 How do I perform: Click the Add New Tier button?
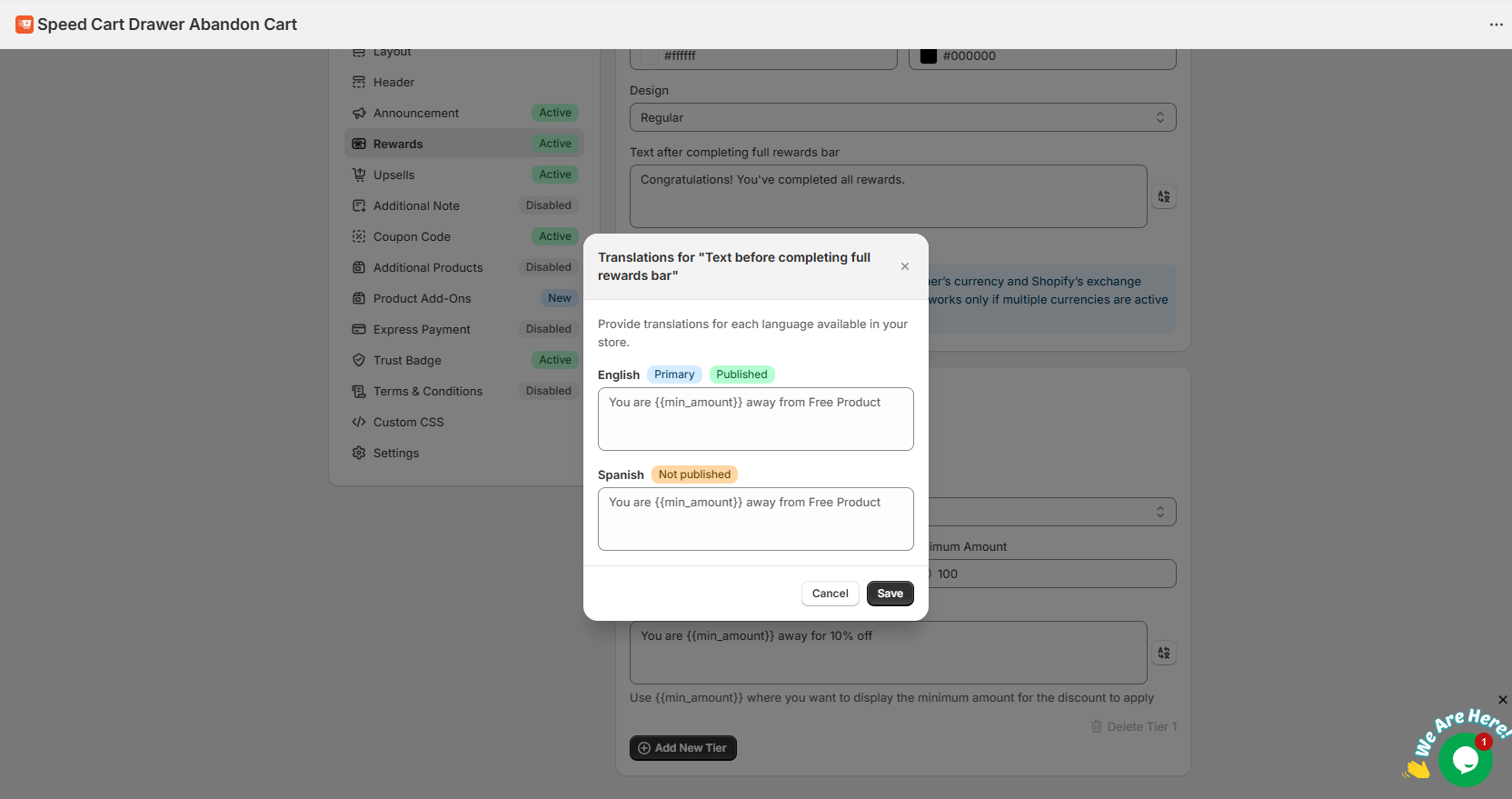point(682,748)
